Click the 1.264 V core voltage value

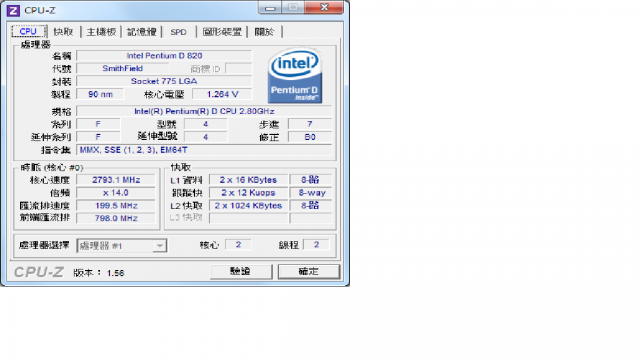tap(222, 94)
